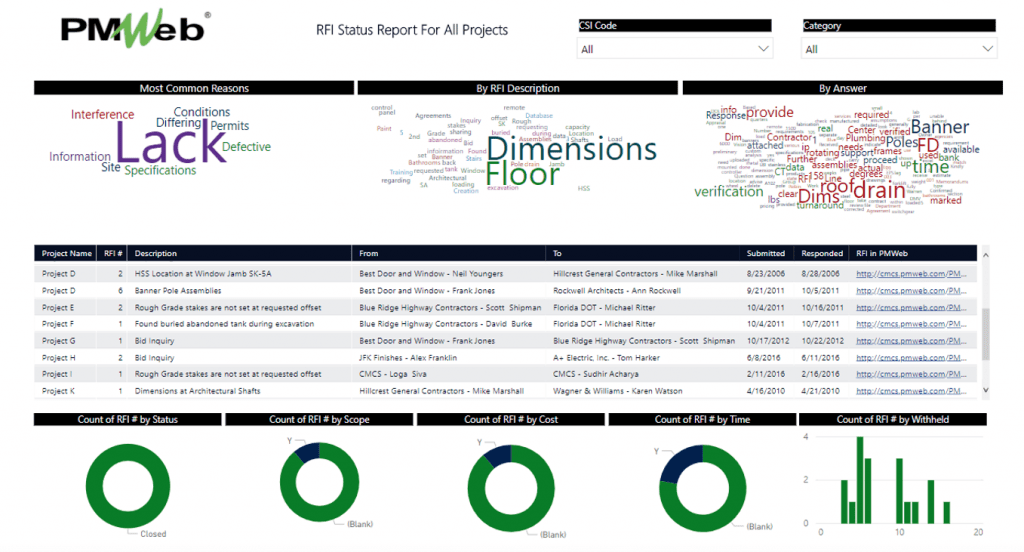The height and width of the screenshot is (552, 1024).
Task: Select the word 'Lack' in reasons cloud
Action: tap(170, 144)
